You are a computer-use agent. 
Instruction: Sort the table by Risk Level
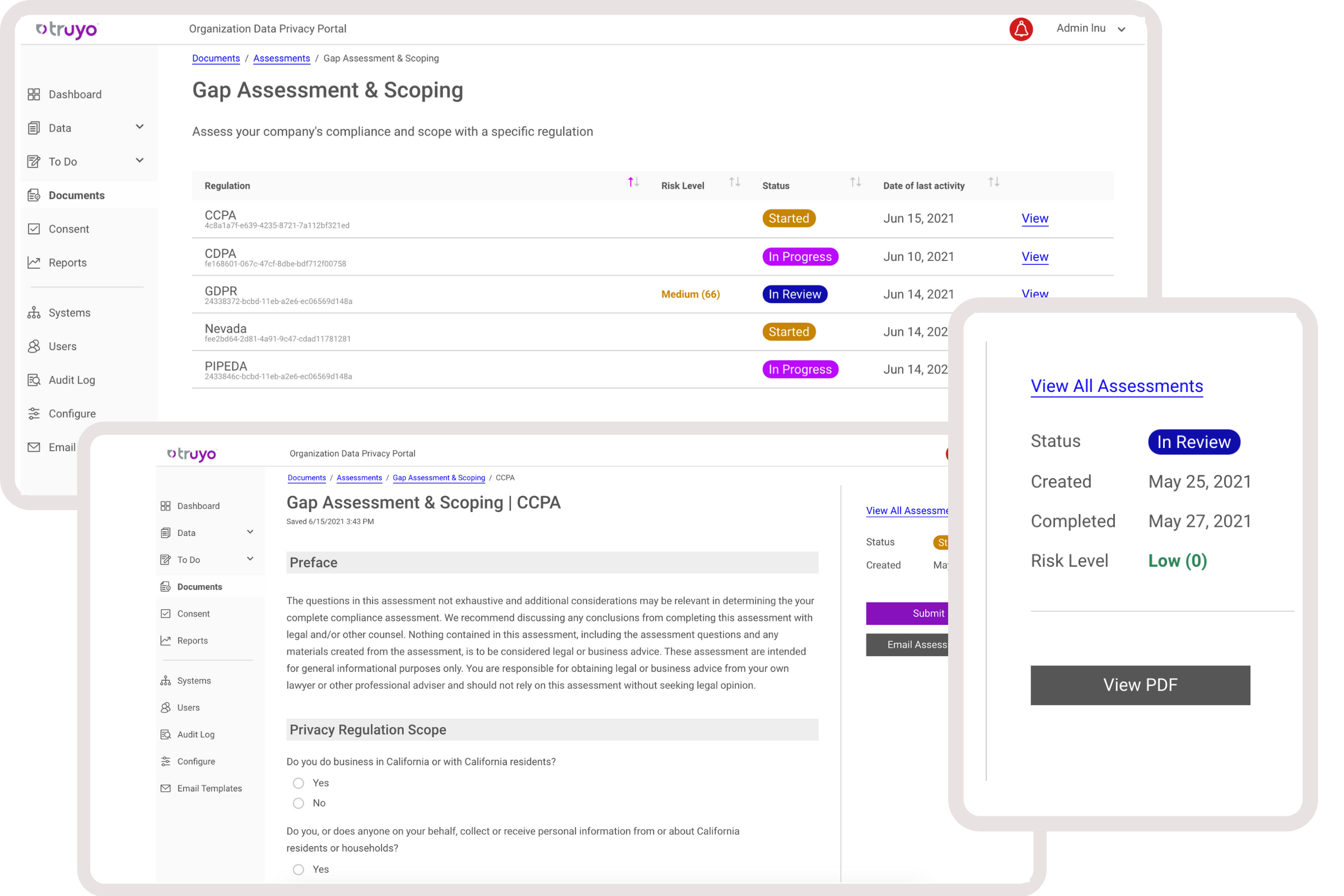pos(734,183)
